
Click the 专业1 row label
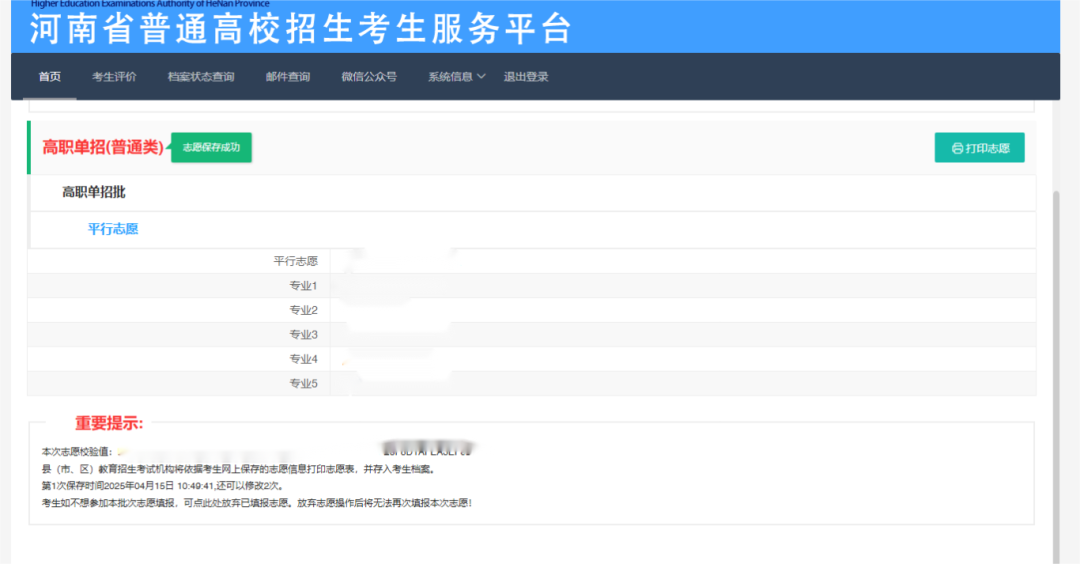[303, 286]
